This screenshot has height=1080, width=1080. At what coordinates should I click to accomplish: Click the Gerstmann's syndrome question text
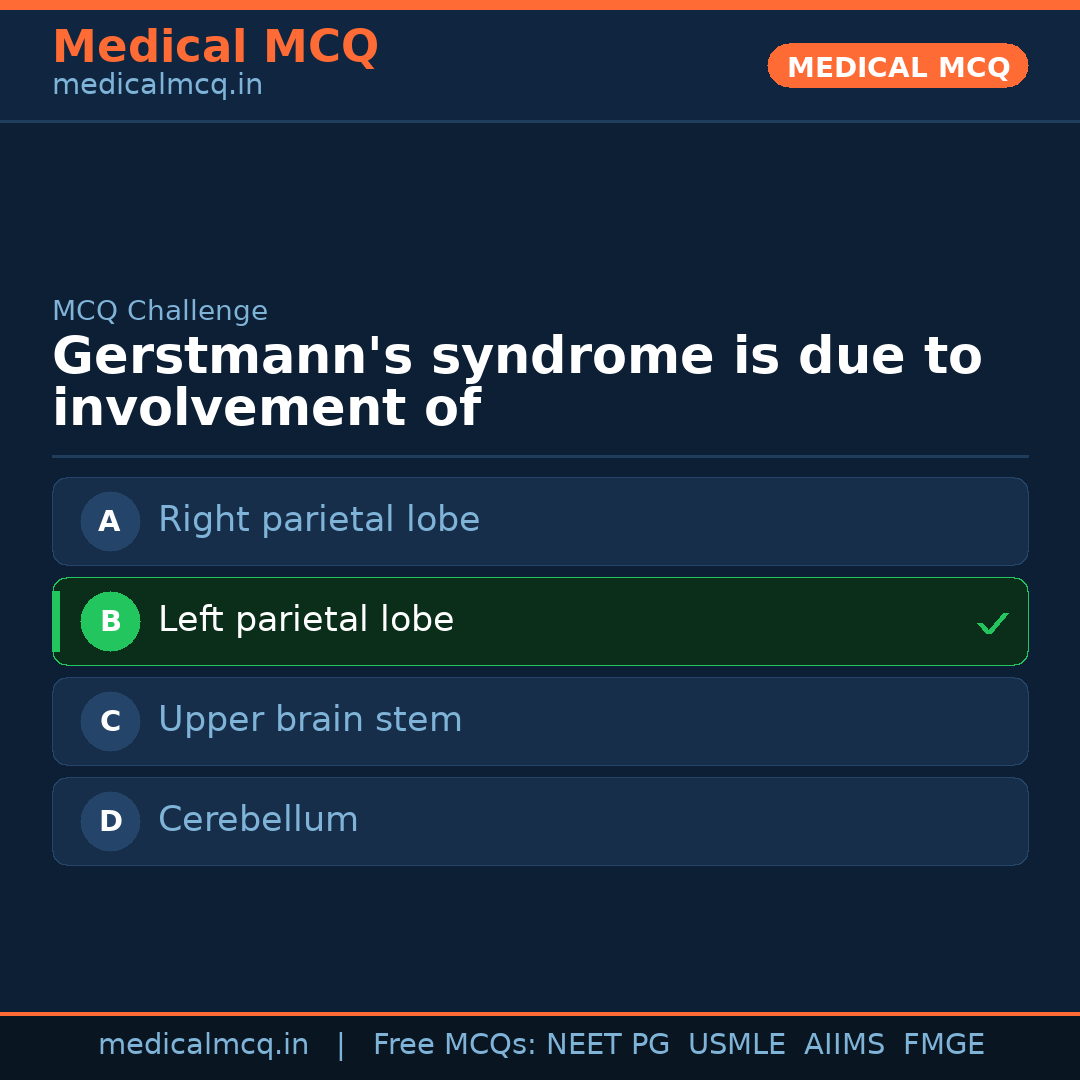(516, 383)
